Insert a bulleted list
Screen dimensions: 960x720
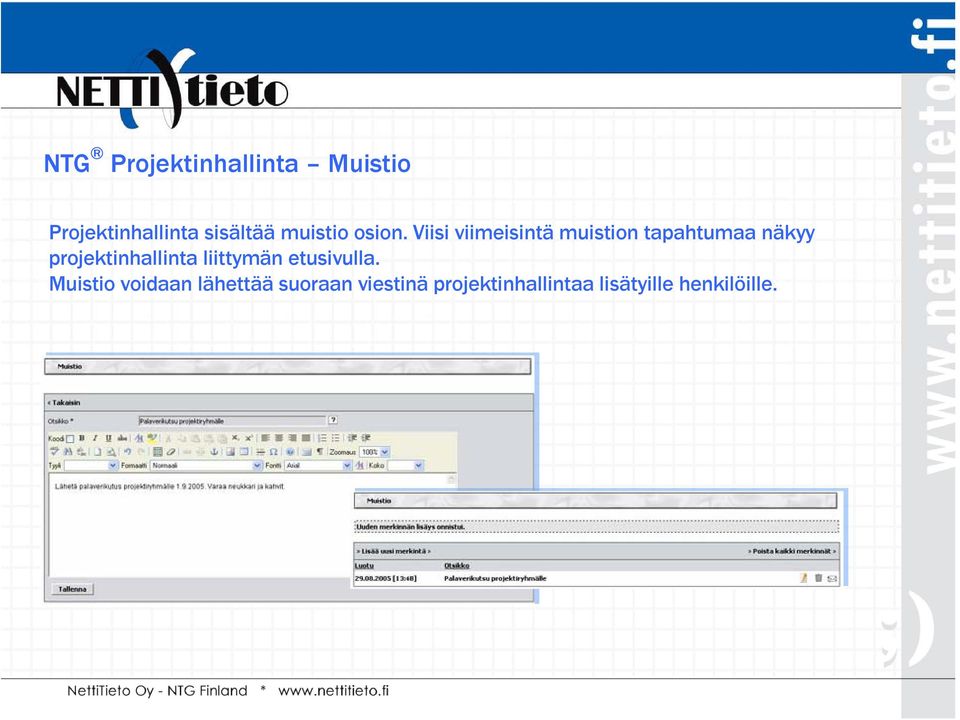[336, 438]
